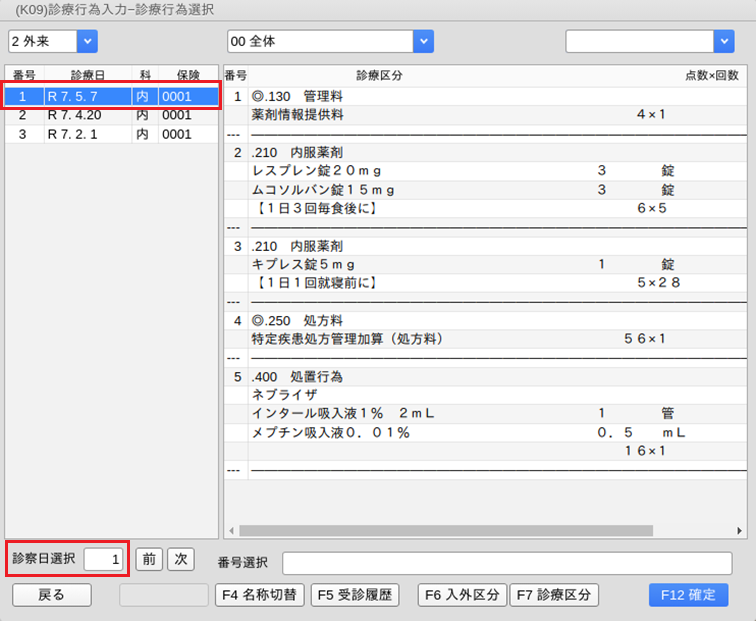The width and height of the screenshot is (756, 621).
Task: Click F6 入外区分 button
Action: click(462, 595)
